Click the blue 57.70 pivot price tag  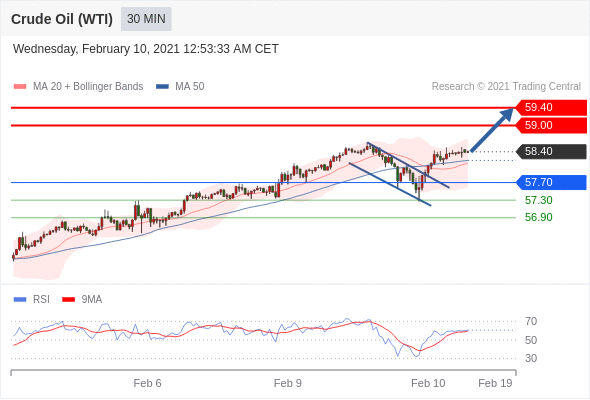tap(551, 183)
